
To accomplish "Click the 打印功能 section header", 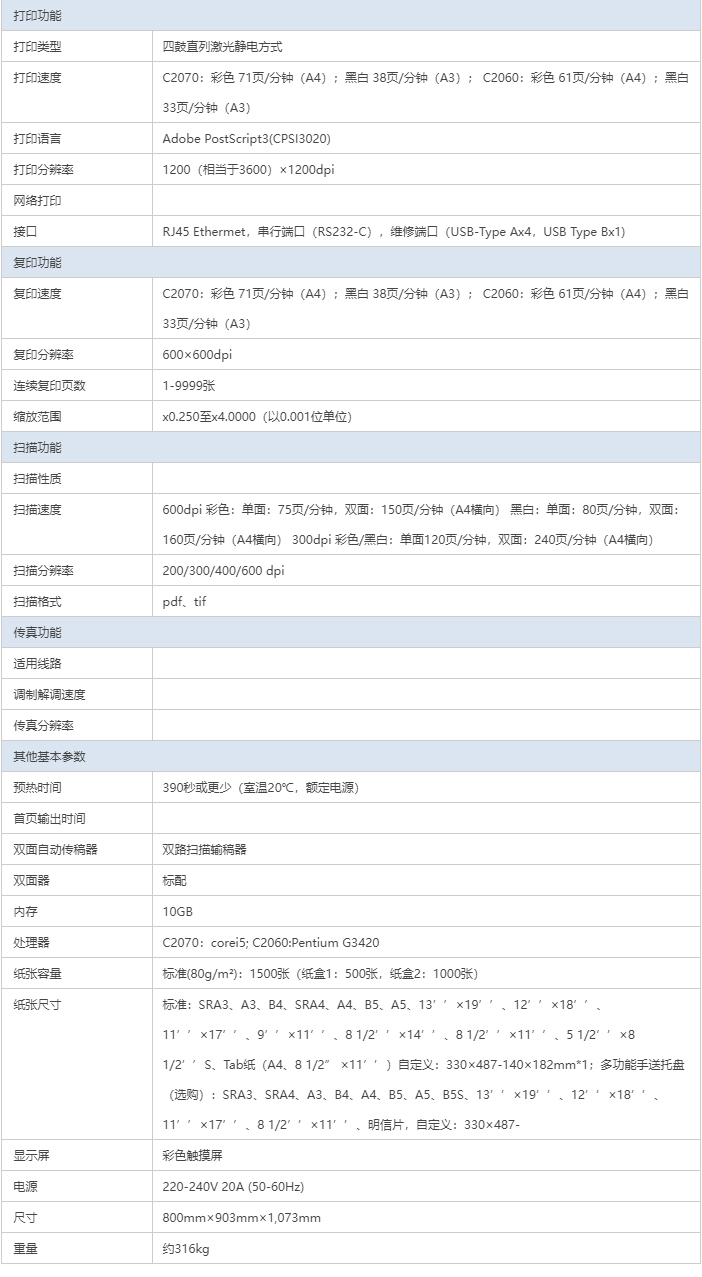I will click(x=38, y=16).
